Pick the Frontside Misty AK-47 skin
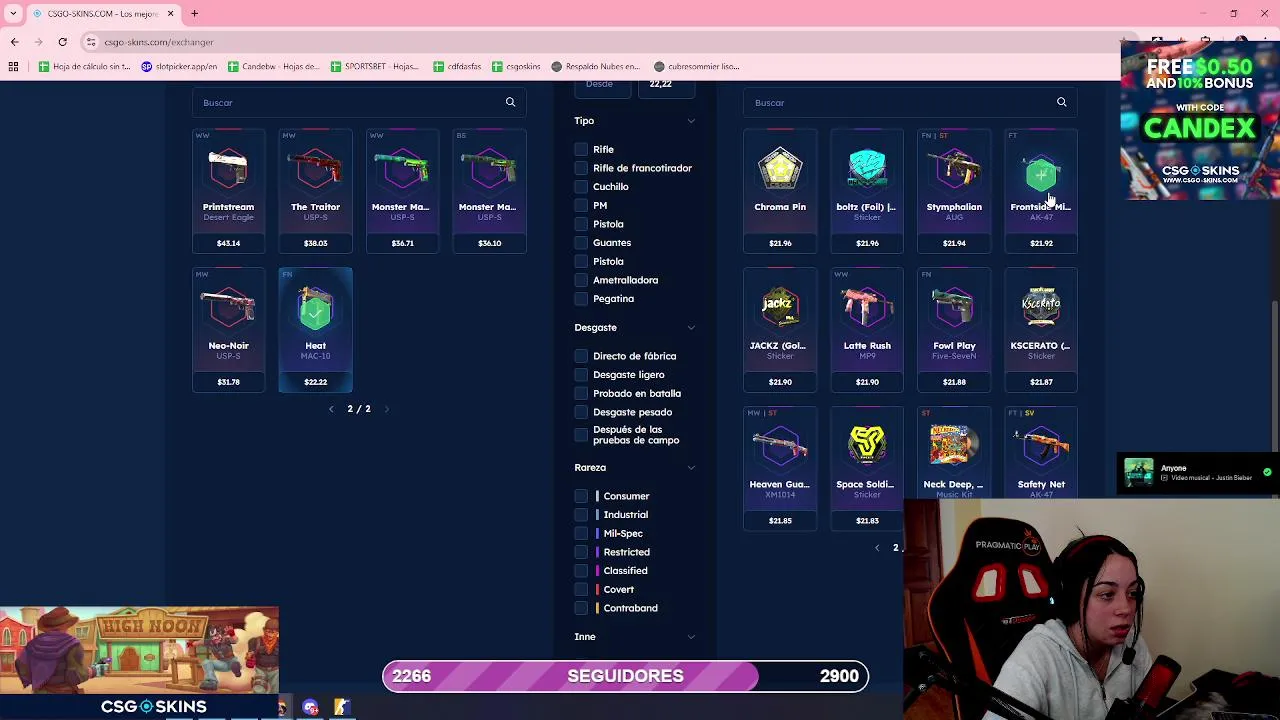 click(1041, 191)
